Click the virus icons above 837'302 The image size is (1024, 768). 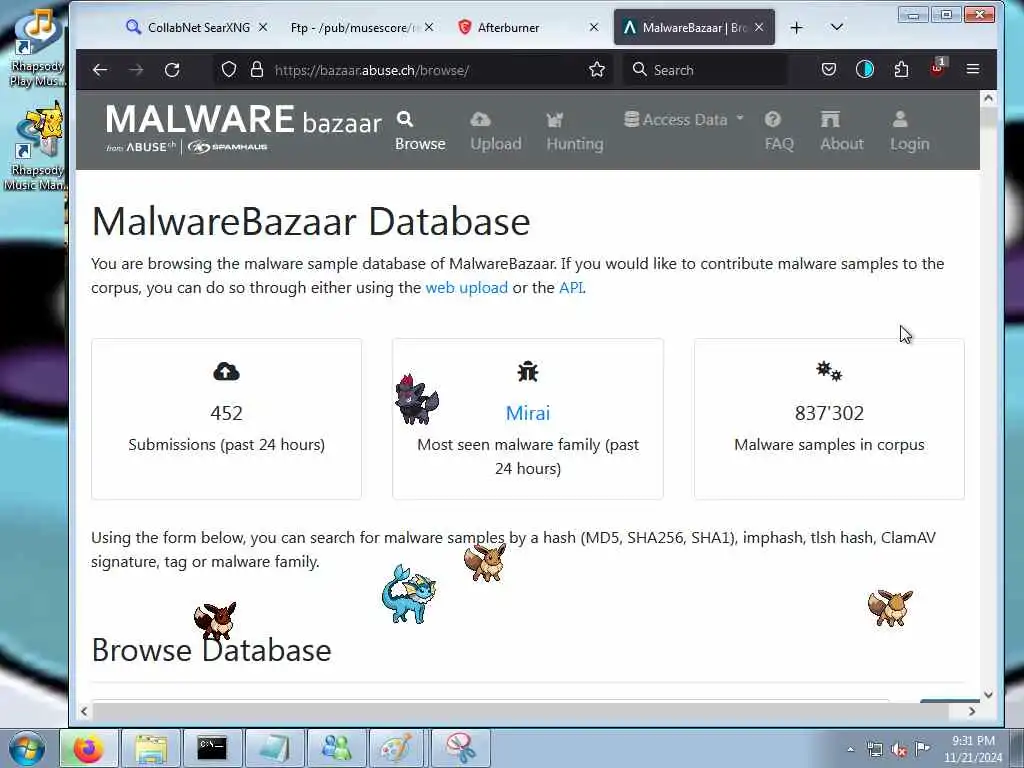[829, 372]
